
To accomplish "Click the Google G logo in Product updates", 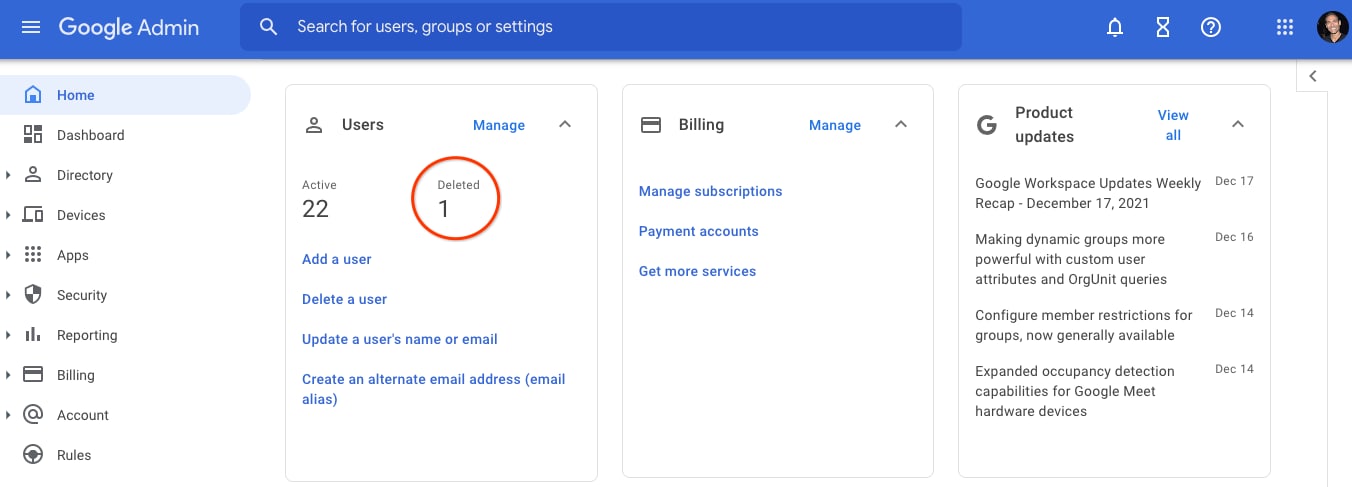I will (x=987, y=125).
